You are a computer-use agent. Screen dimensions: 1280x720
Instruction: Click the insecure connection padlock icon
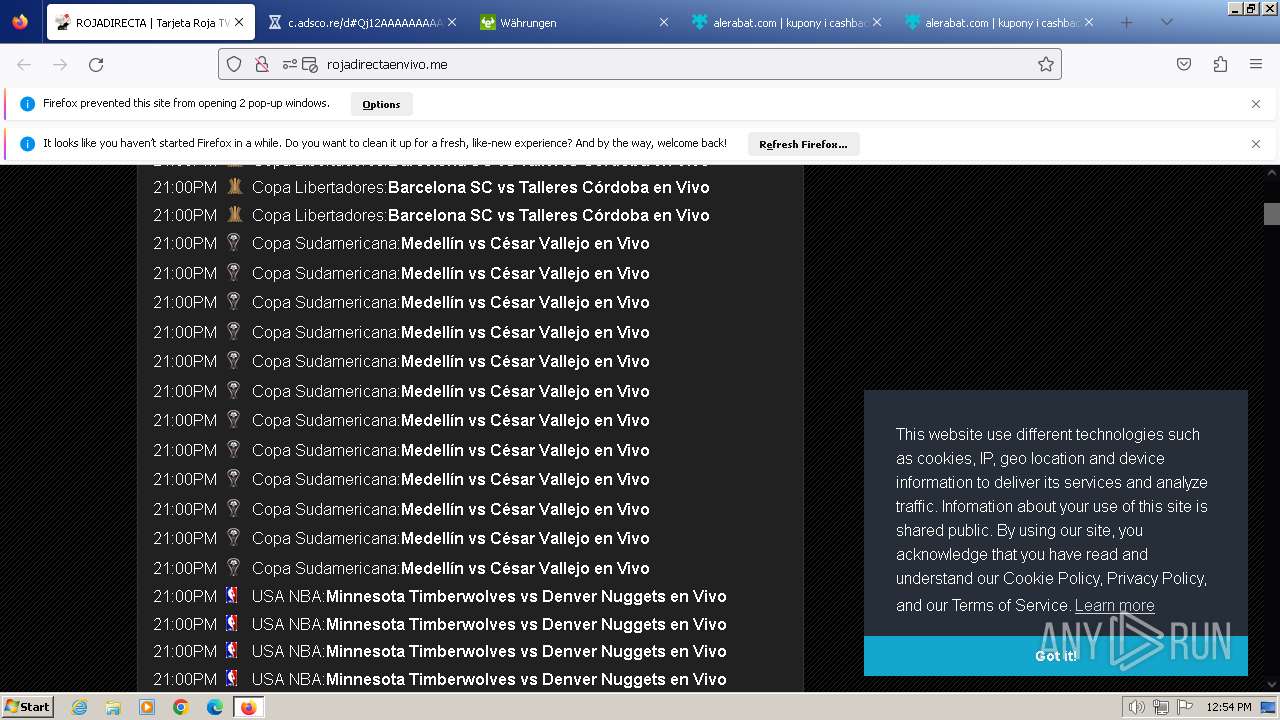coord(262,64)
